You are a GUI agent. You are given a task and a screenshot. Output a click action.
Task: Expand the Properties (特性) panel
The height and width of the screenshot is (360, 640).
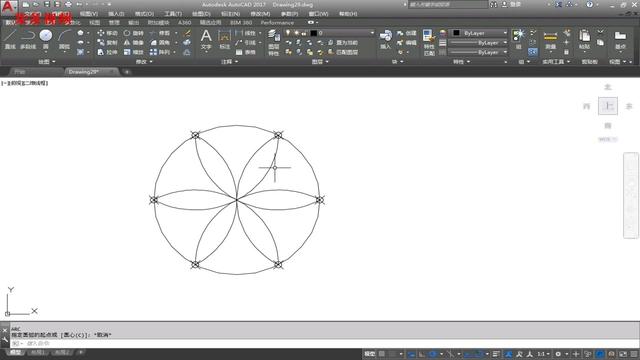click(x=461, y=62)
